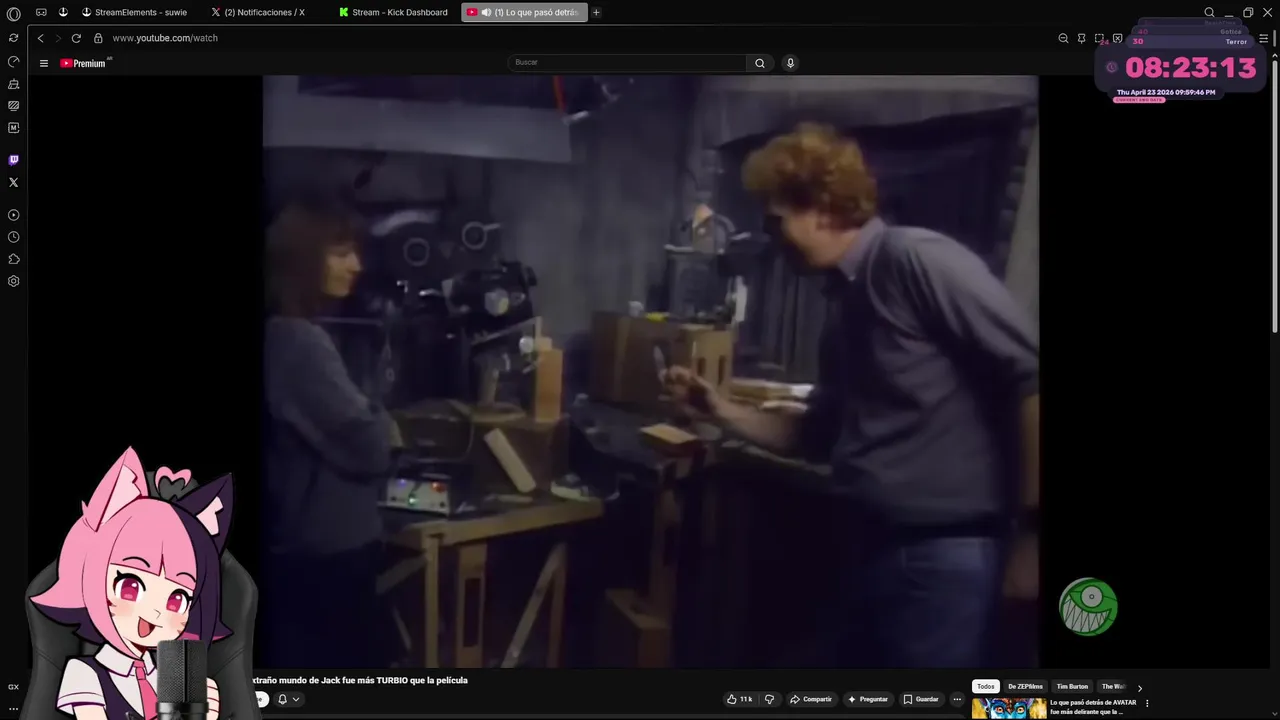Switch to StreamElements - suwie tab

tap(135, 12)
